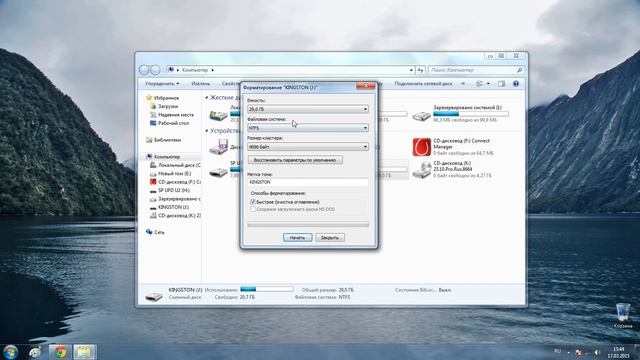Select Избранное in the navigation pane

166,98
